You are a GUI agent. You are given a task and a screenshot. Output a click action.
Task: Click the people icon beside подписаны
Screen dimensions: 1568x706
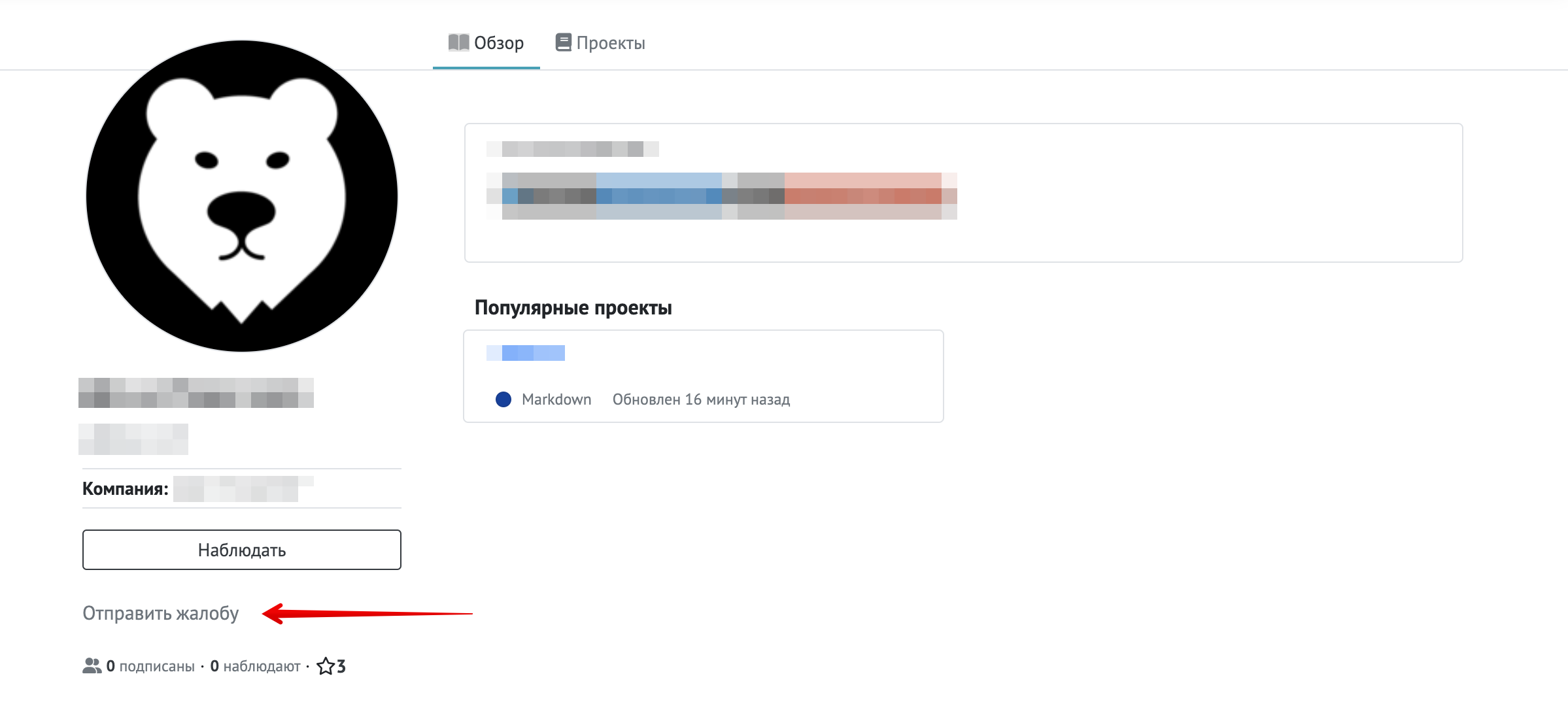point(92,665)
